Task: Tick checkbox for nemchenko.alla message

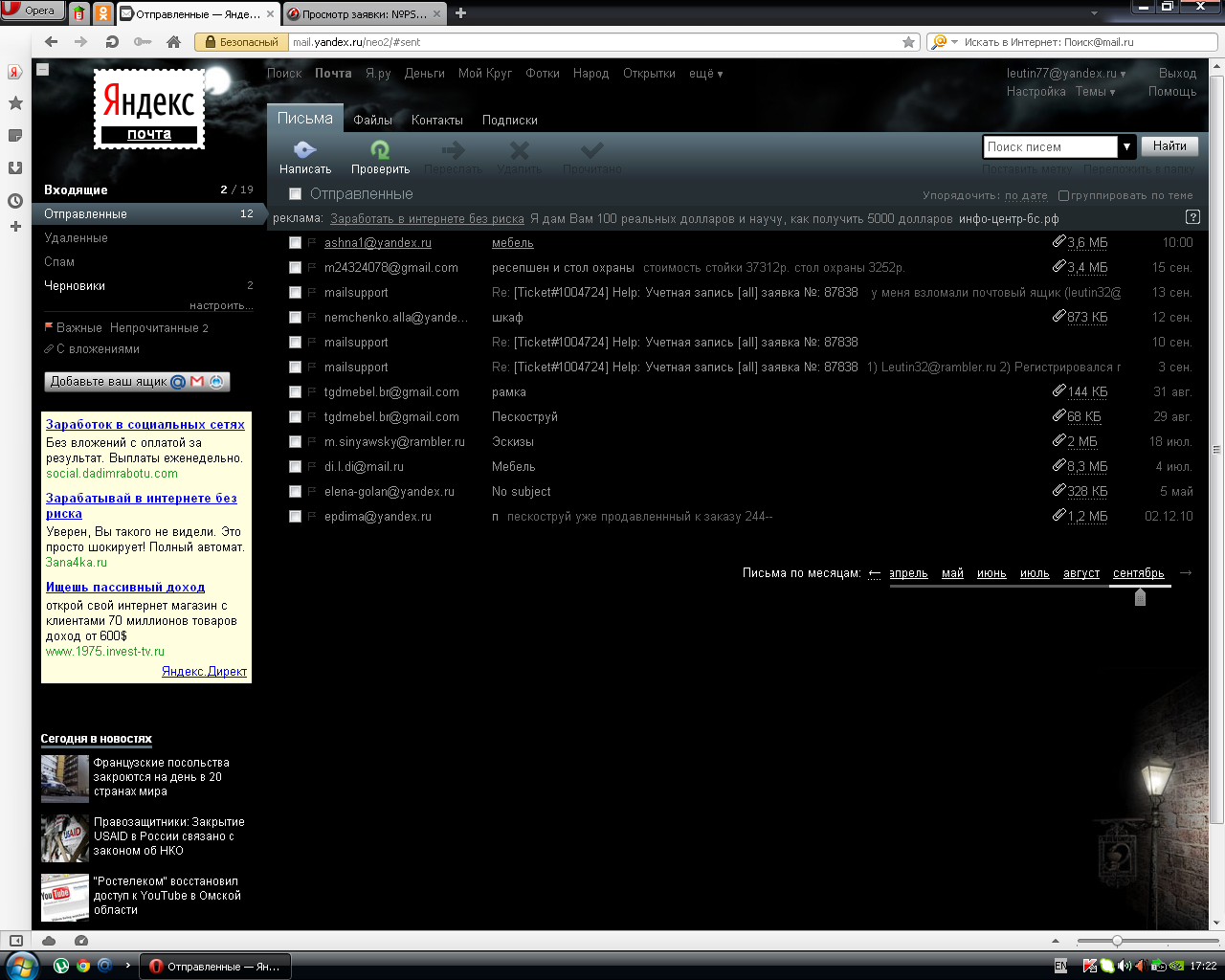Action: click(x=295, y=318)
